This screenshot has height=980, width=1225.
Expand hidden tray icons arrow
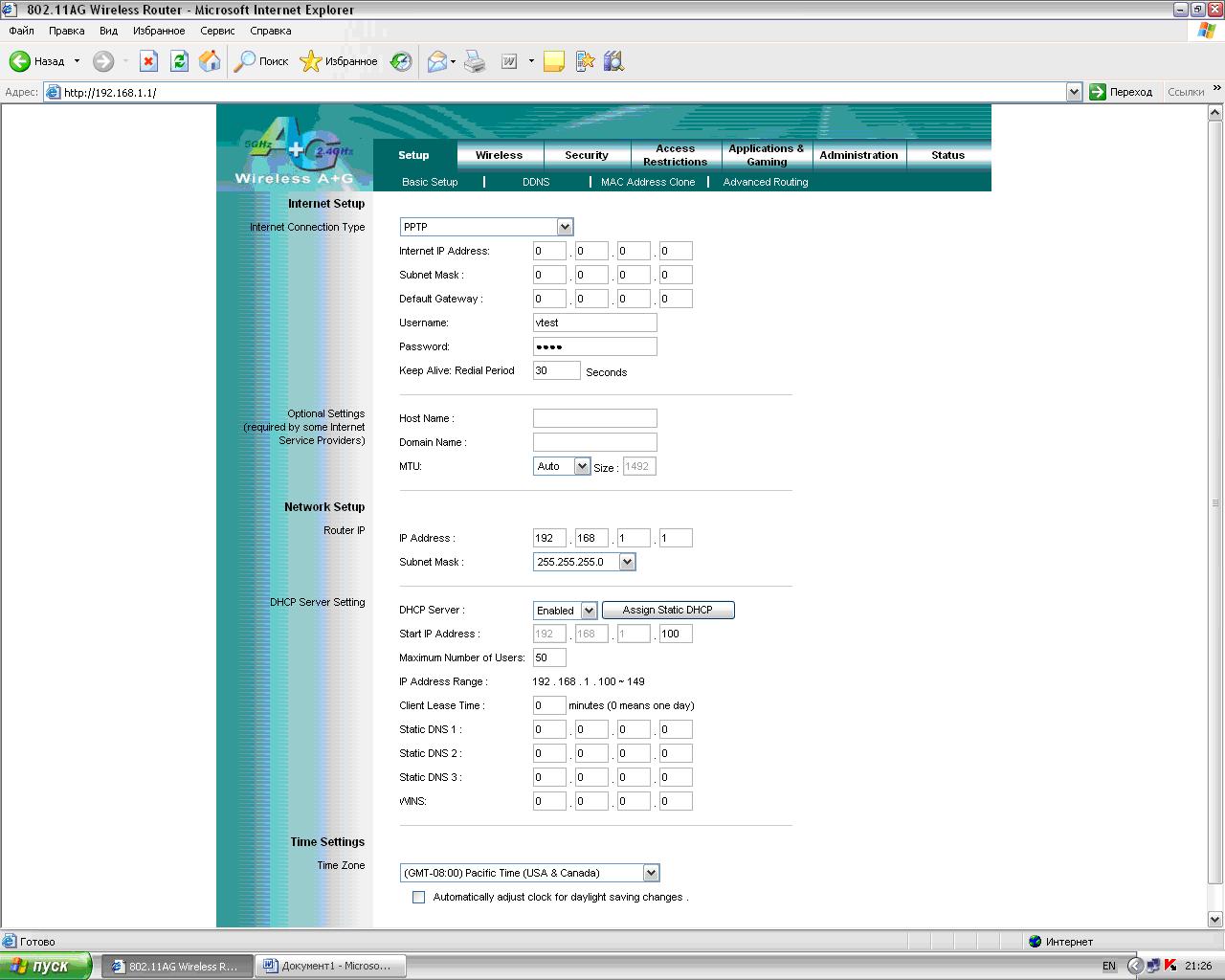[x=1135, y=966]
